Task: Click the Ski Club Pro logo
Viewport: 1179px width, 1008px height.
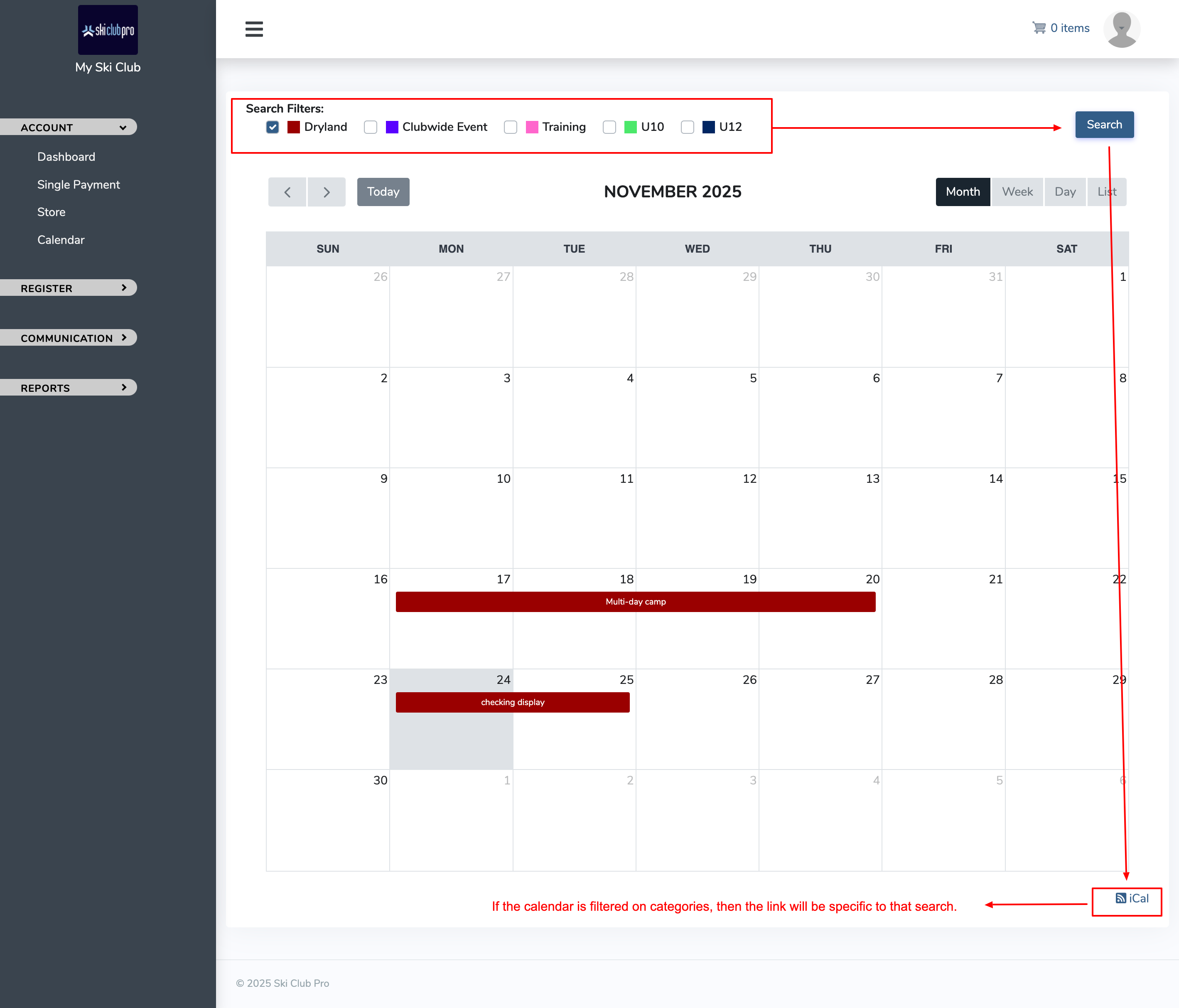Action: [x=108, y=30]
